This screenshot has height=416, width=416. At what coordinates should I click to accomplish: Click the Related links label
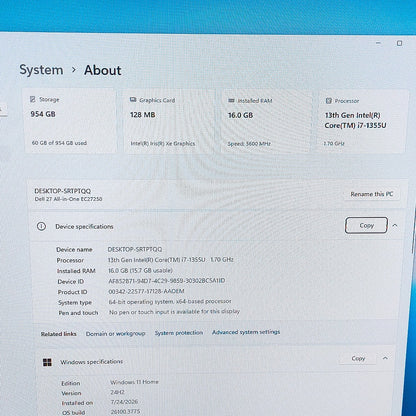click(58, 334)
